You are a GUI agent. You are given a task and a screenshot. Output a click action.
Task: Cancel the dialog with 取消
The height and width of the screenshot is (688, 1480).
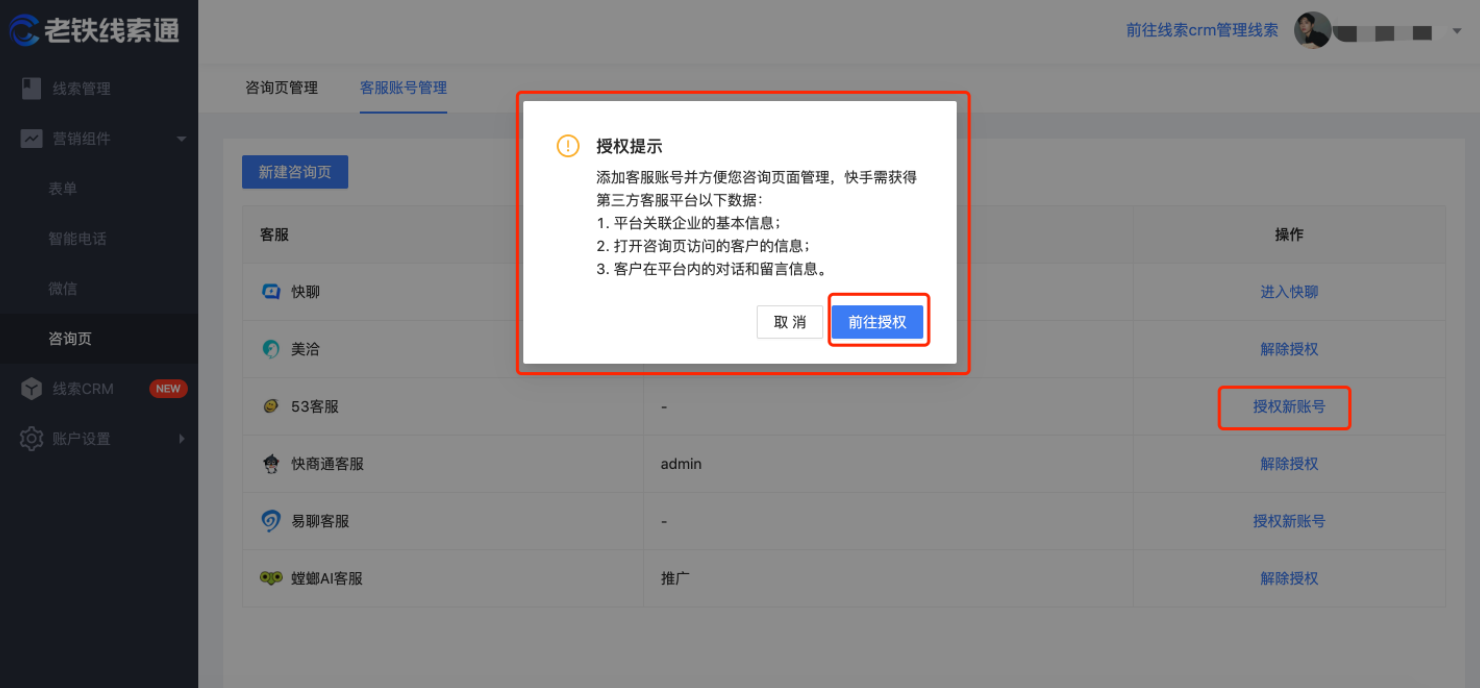789,321
